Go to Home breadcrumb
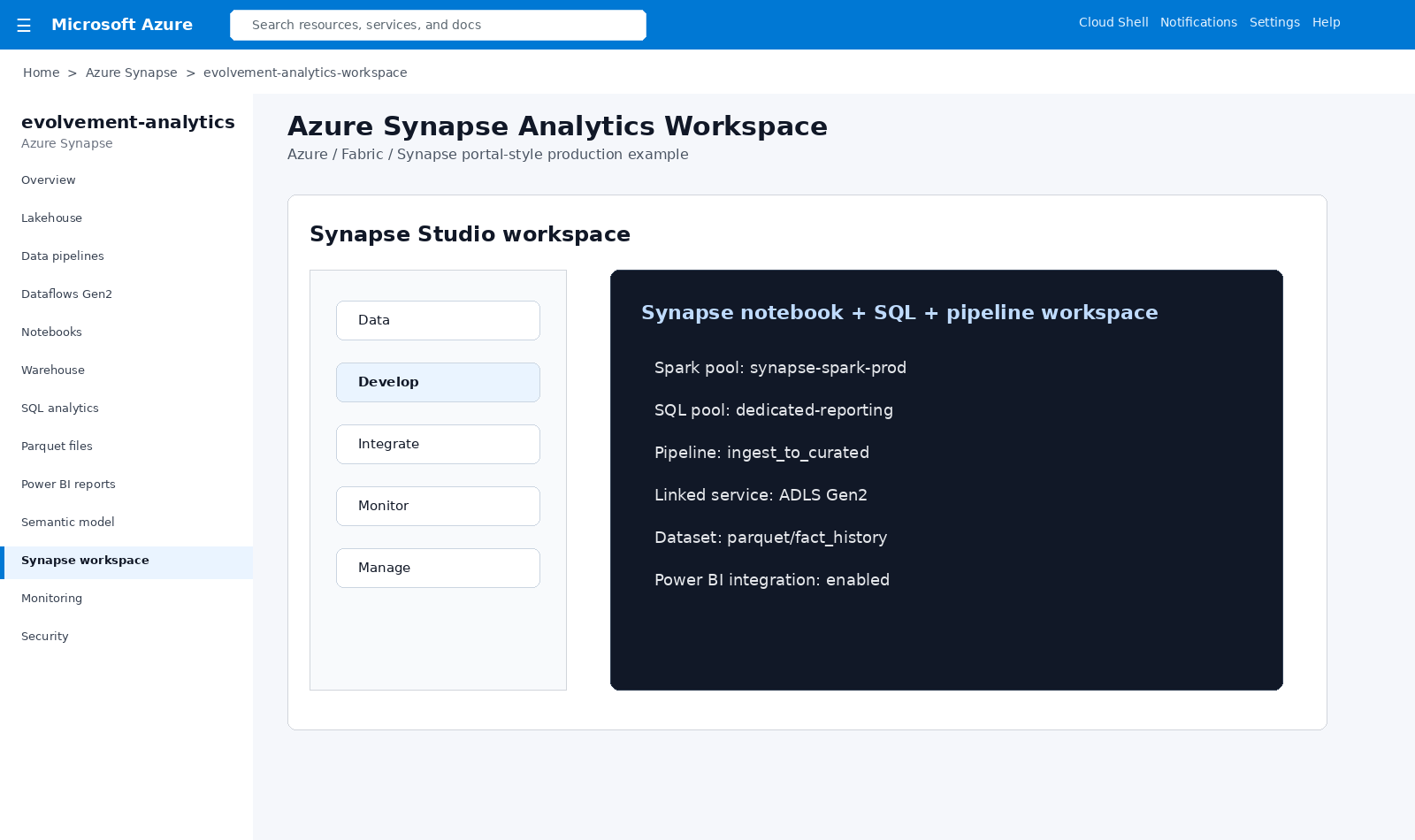 point(42,73)
